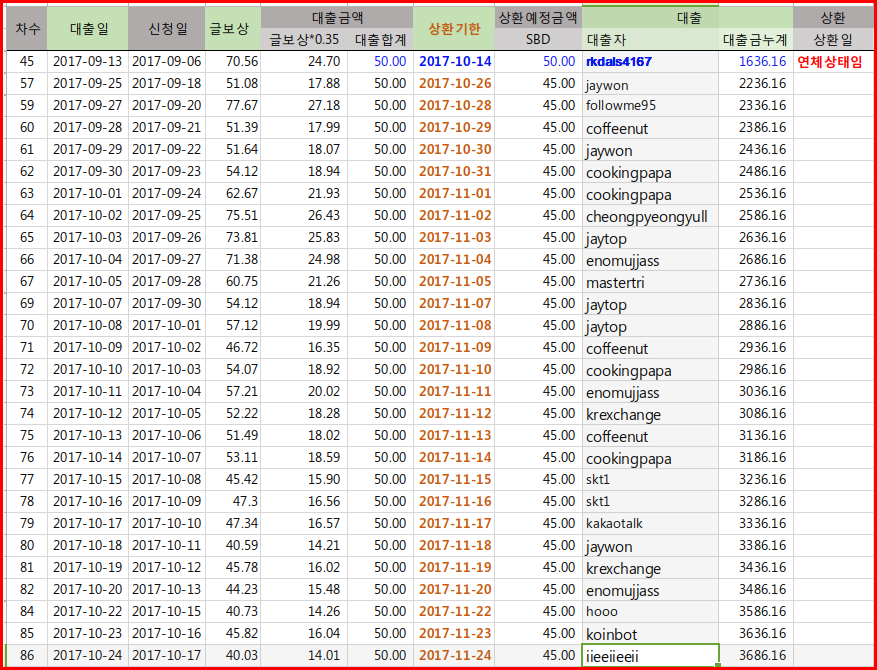Select borrower skt1 in row 77
Screen dimensions: 877x670
[x=650, y=480]
